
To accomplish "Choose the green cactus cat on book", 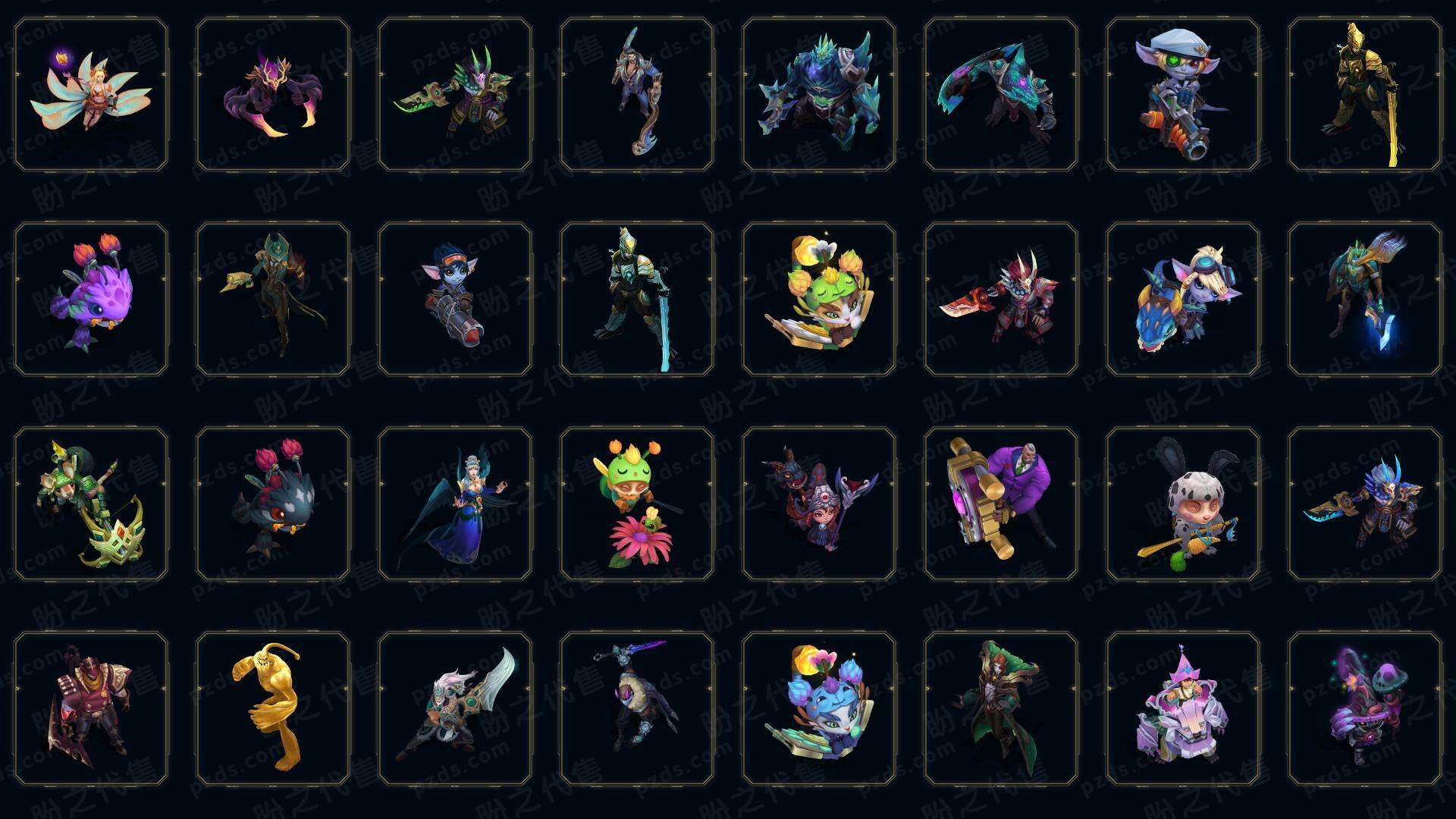I will click(x=819, y=299).
